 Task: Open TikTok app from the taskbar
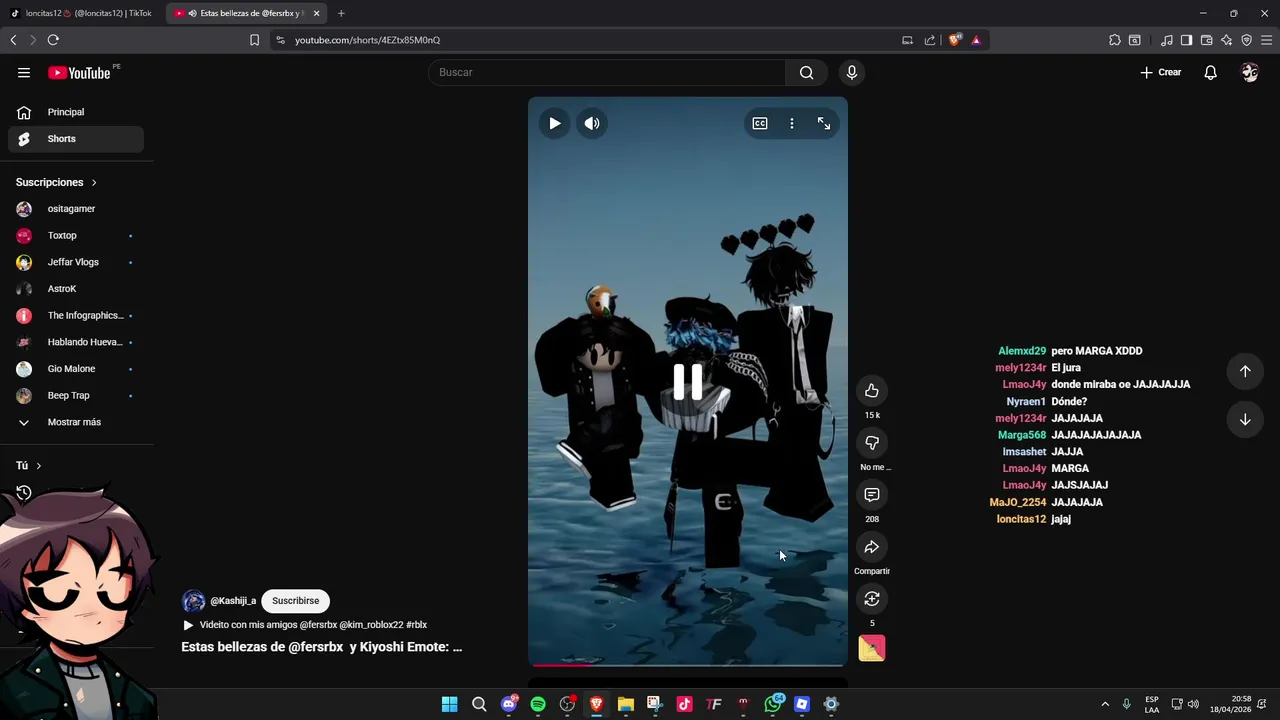[x=684, y=704]
